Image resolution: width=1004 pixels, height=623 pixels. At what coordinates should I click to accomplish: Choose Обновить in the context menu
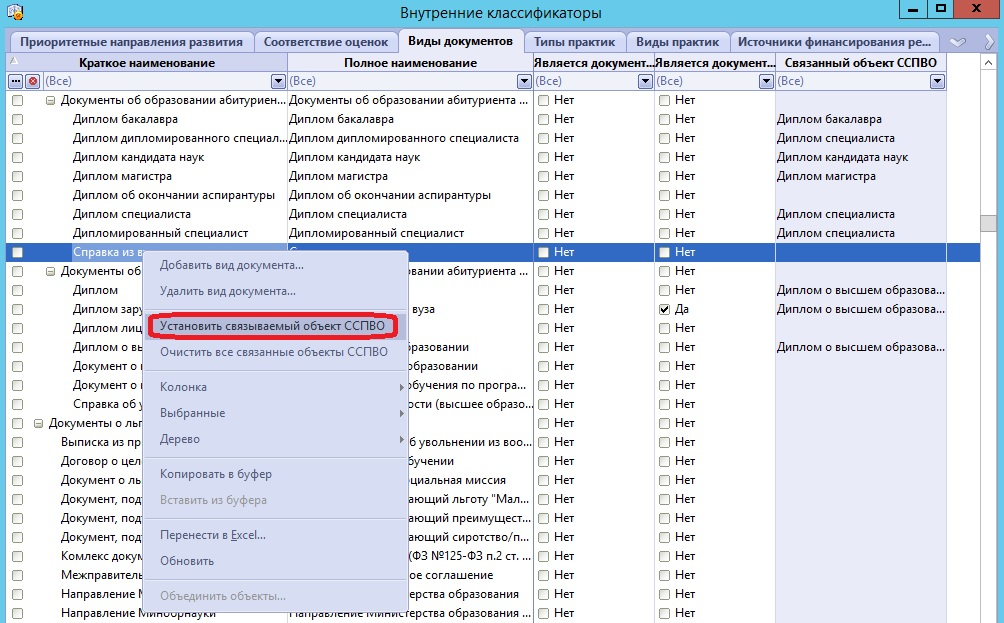pos(276,561)
